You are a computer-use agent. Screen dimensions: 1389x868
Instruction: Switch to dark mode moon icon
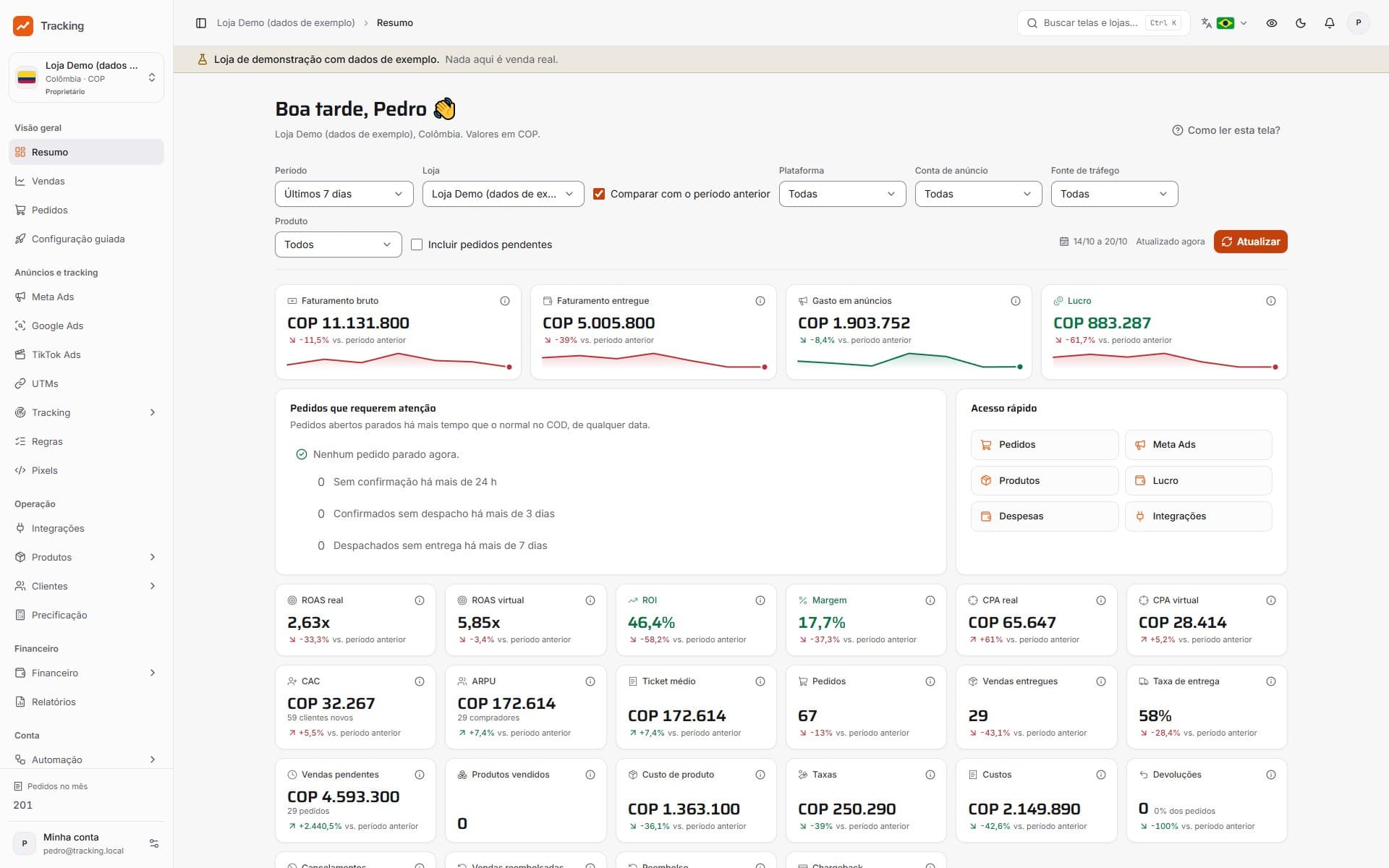[x=1300, y=23]
